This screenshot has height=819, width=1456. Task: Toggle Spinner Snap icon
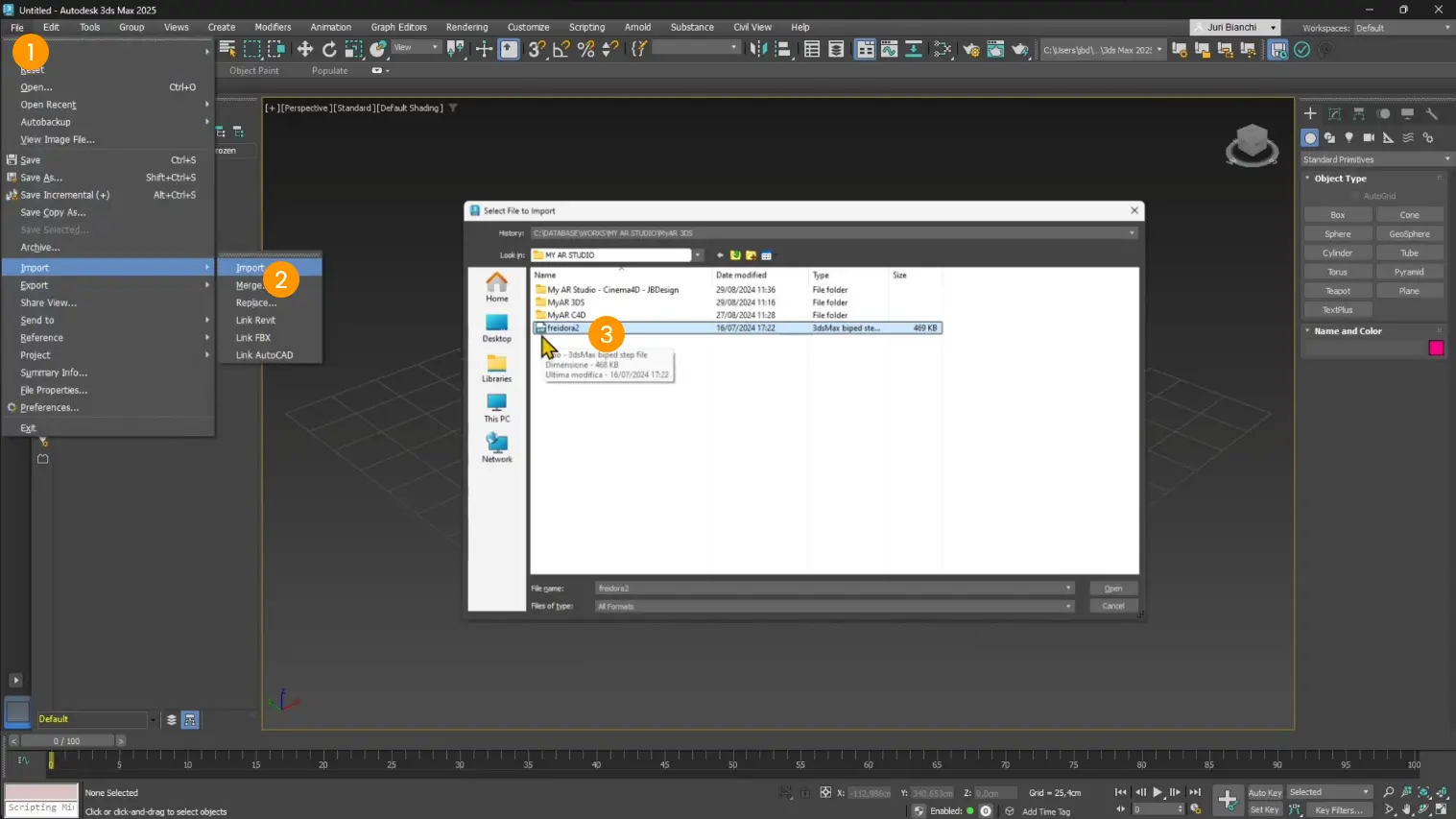pos(609,49)
